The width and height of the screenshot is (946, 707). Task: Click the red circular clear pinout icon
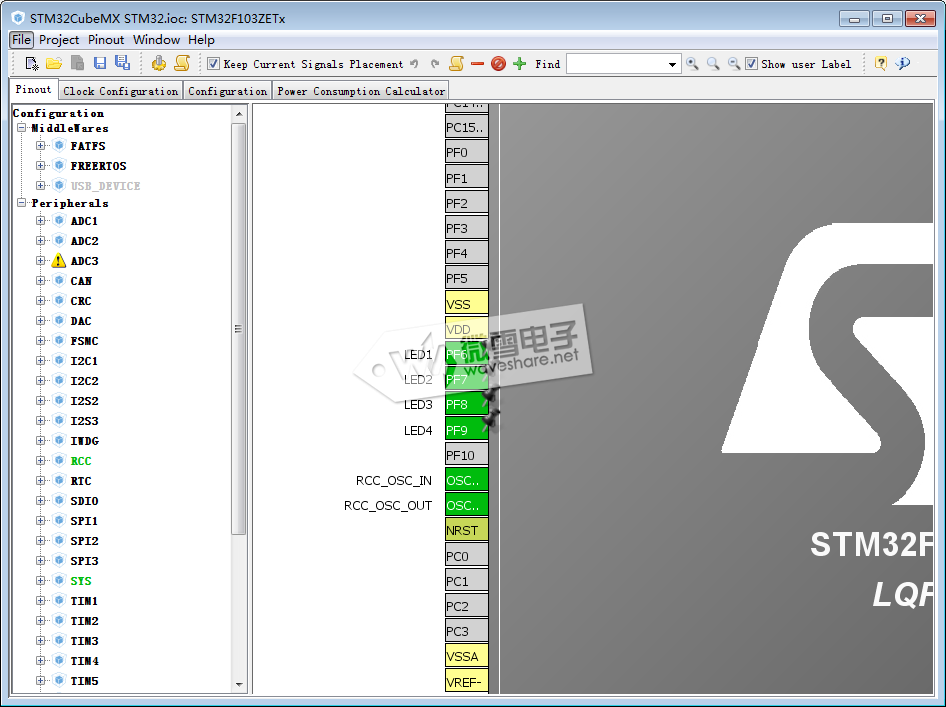point(498,63)
